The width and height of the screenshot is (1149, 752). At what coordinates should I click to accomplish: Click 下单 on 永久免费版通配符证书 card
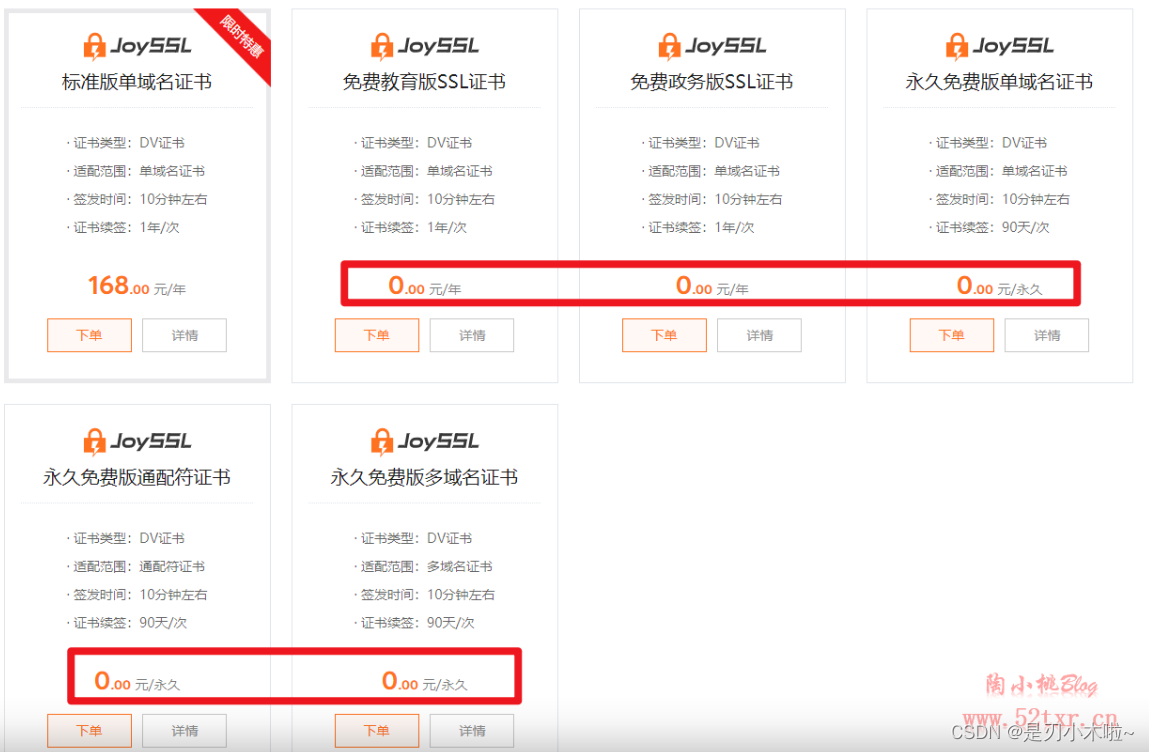(x=89, y=731)
